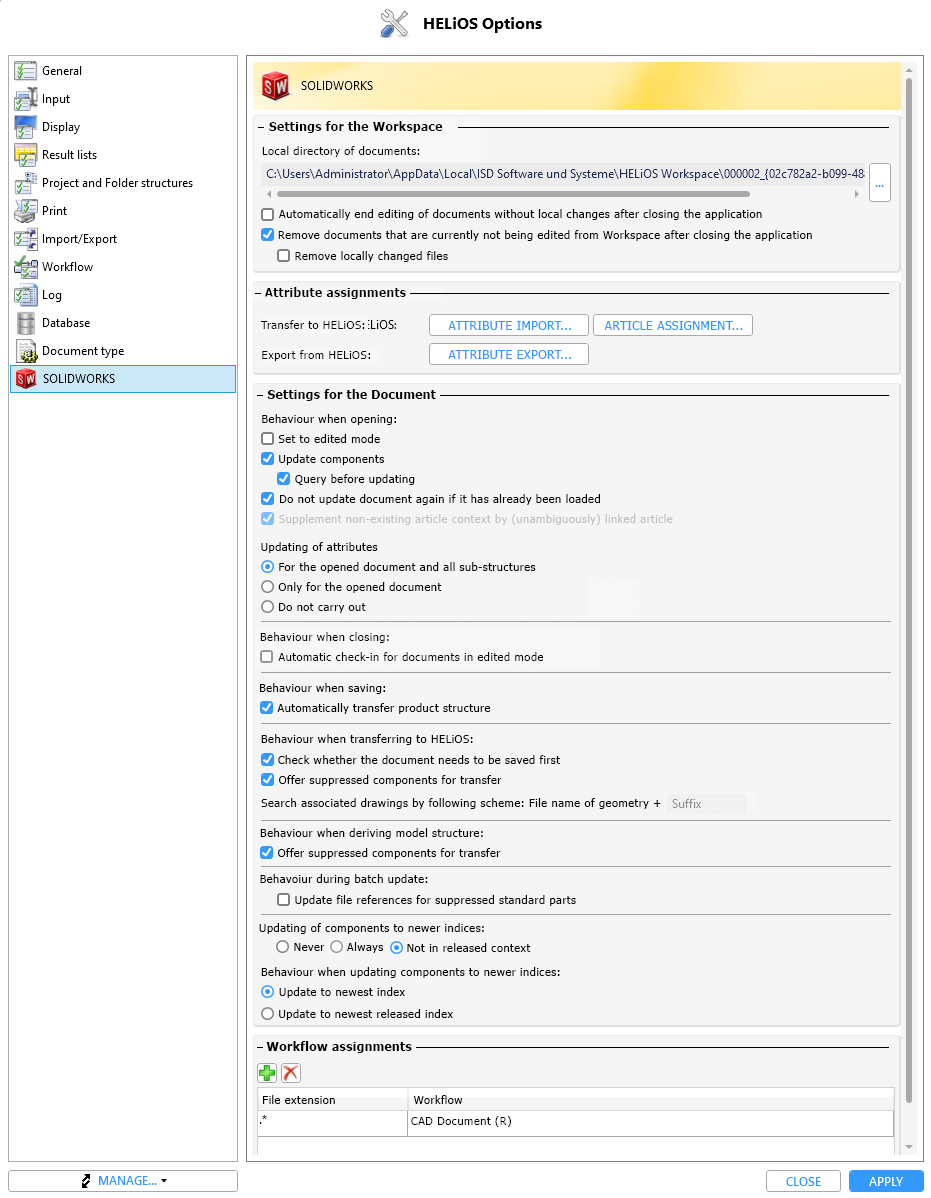Screen dimensions: 931x1198
Task: Toggle Update components checkbox
Action: click(x=267, y=458)
